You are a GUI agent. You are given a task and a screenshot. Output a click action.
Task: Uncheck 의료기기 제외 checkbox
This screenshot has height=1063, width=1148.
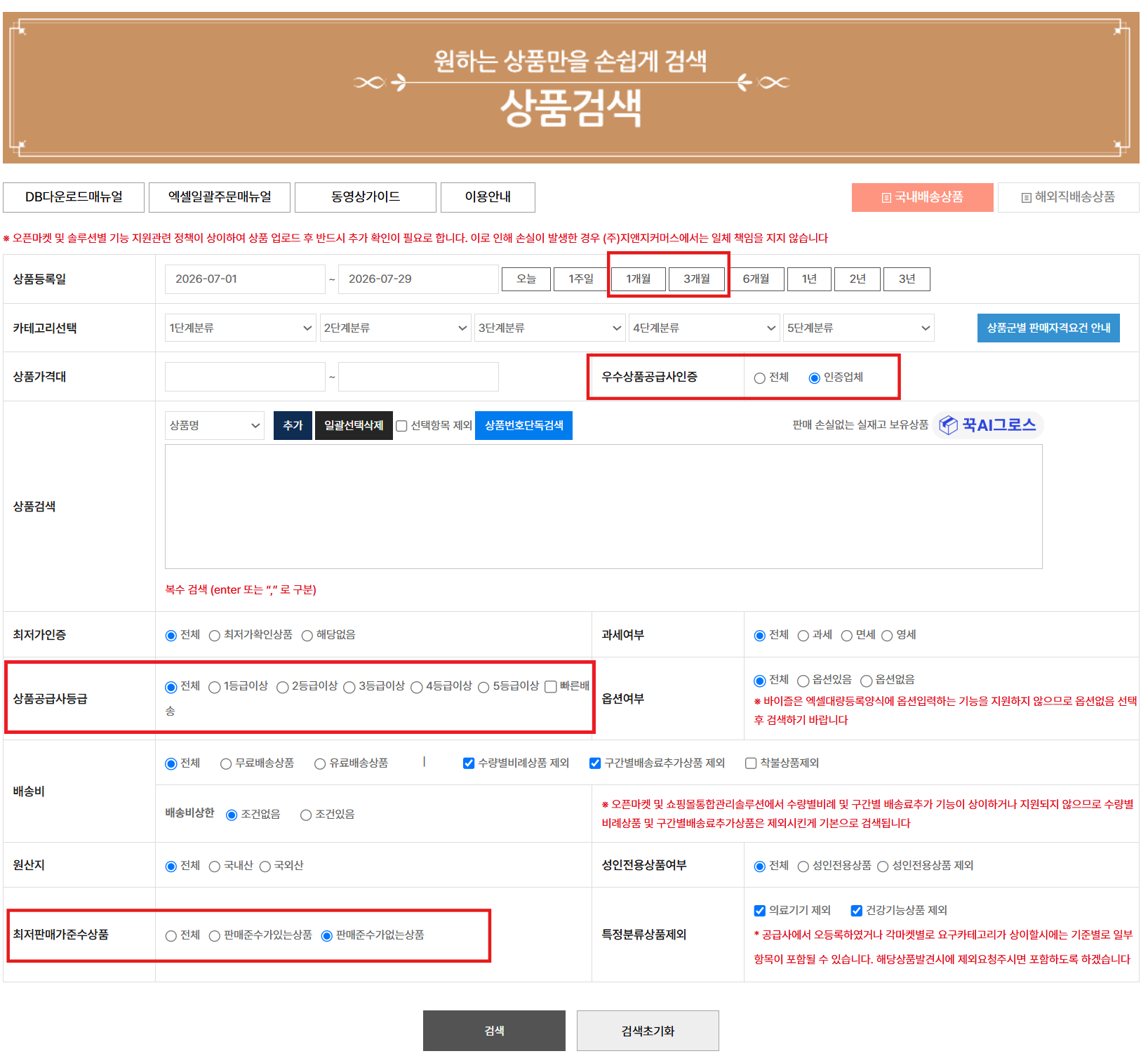[x=759, y=911]
